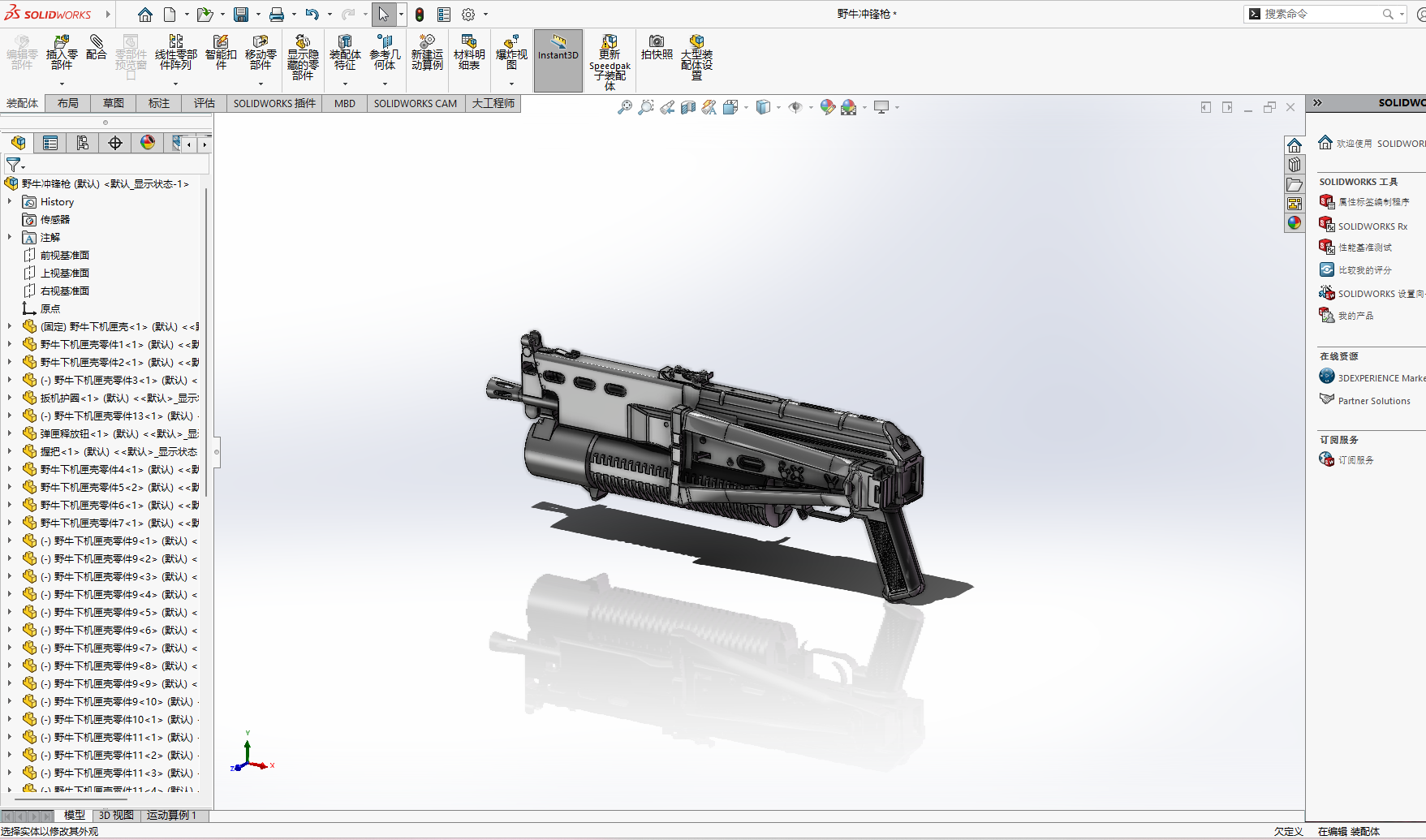Click the Home icon in the title toolbar
The width and height of the screenshot is (1426, 840).
(x=144, y=15)
